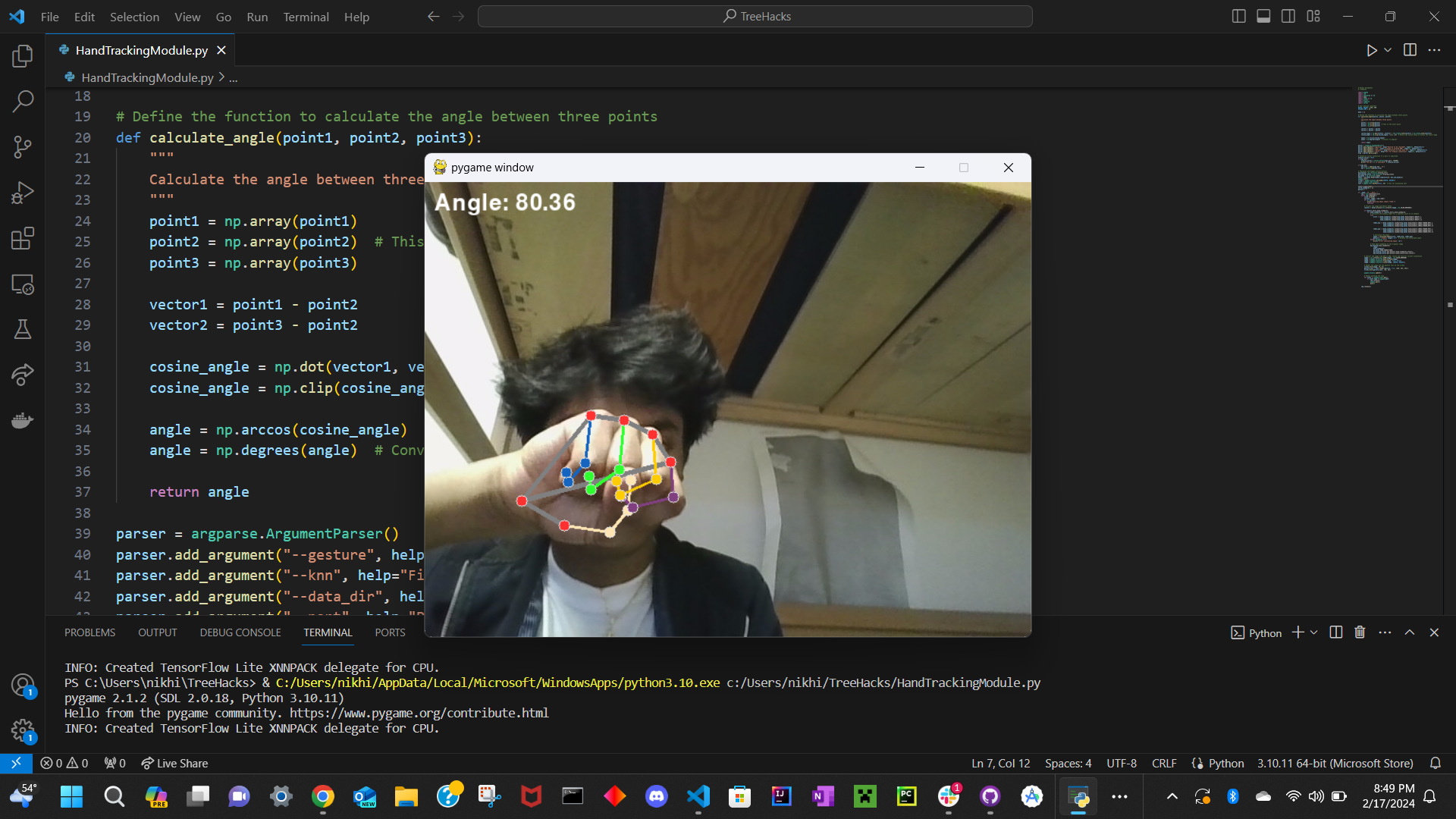The width and height of the screenshot is (1456, 819).
Task: Open the Search view in activity bar
Action: tap(23, 101)
